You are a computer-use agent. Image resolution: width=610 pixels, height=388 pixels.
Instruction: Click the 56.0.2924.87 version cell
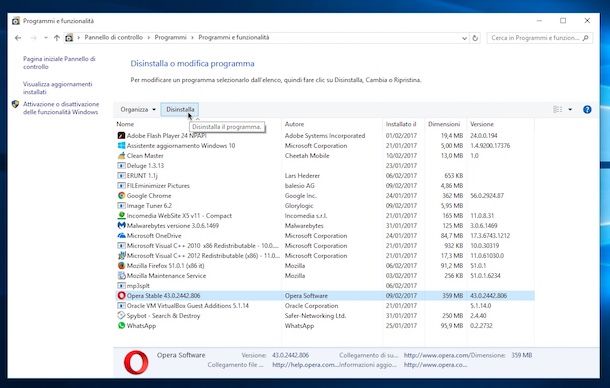(x=487, y=195)
